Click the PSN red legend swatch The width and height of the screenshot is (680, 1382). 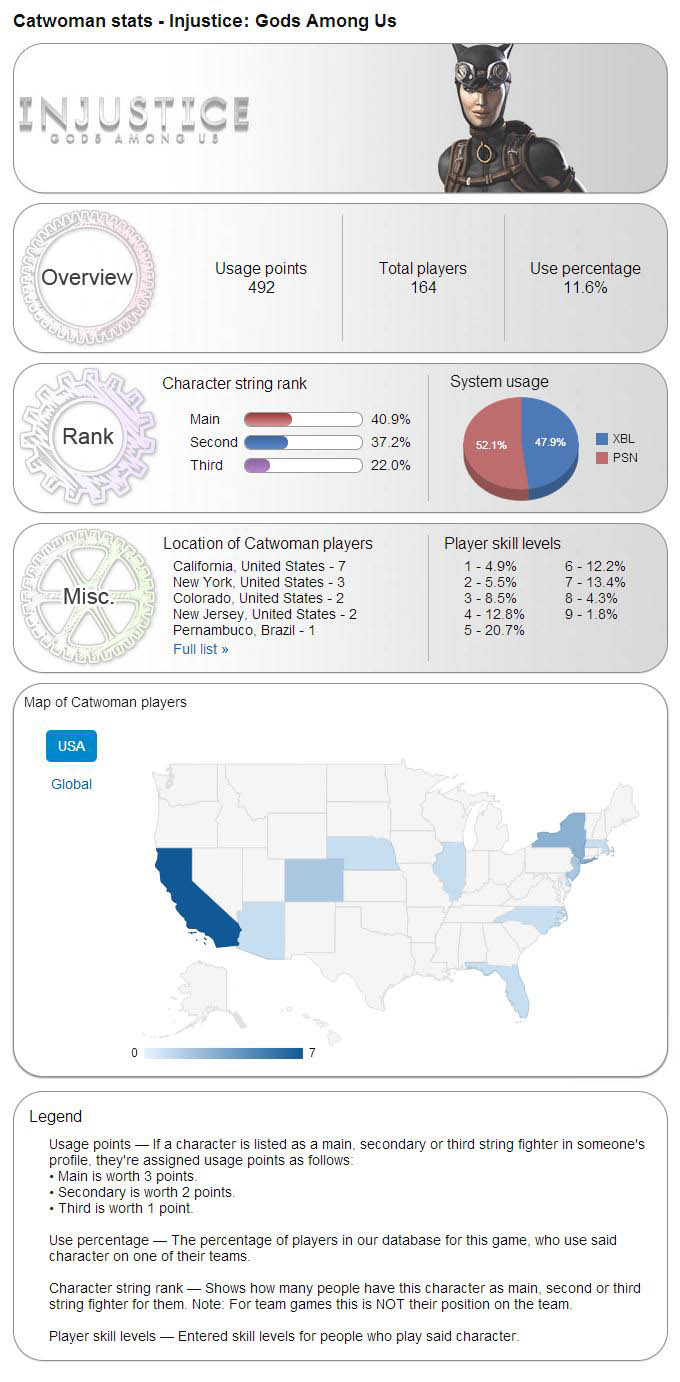click(x=602, y=458)
